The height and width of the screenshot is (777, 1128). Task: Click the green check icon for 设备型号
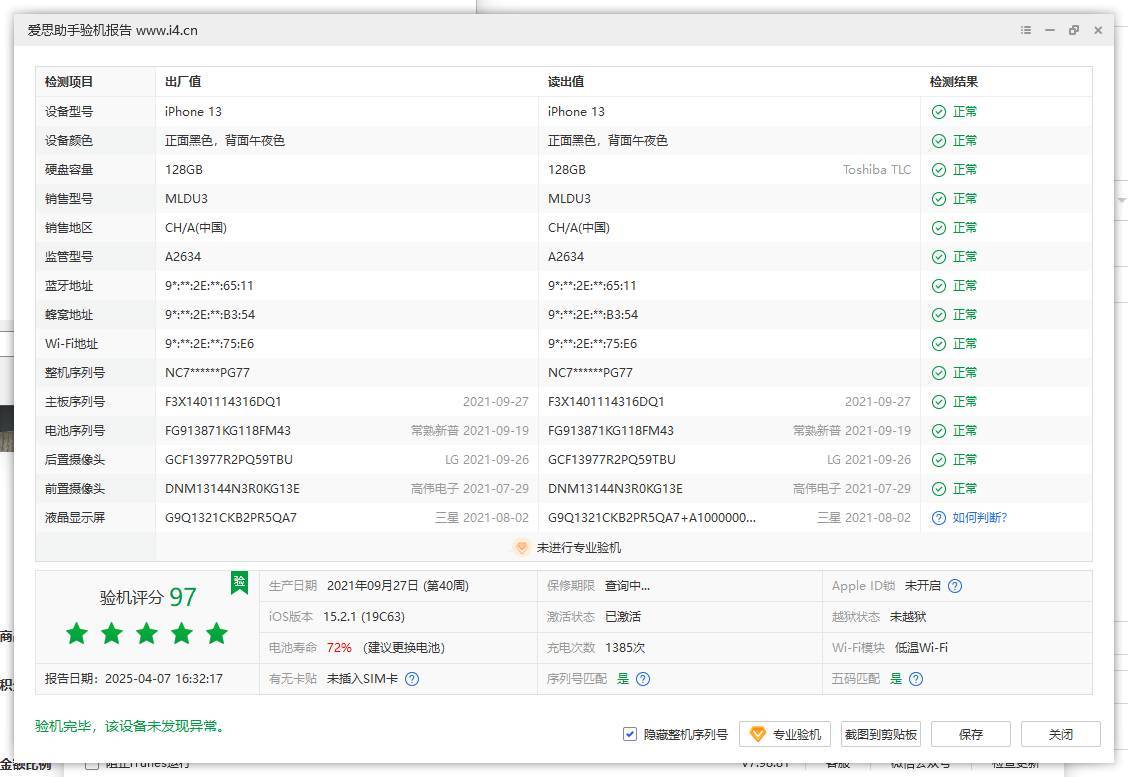pos(939,112)
